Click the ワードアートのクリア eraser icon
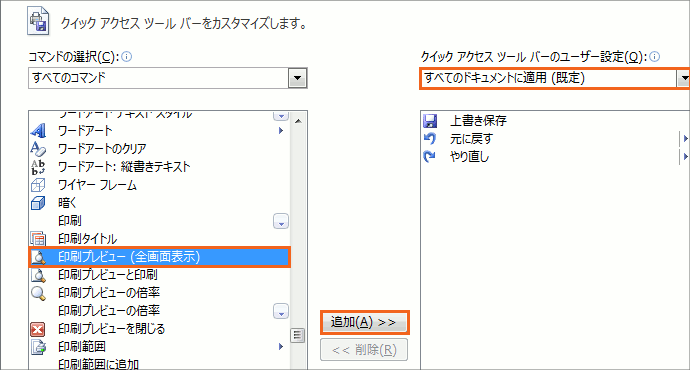Image resolution: width=690 pixels, height=370 pixels. [38, 149]
